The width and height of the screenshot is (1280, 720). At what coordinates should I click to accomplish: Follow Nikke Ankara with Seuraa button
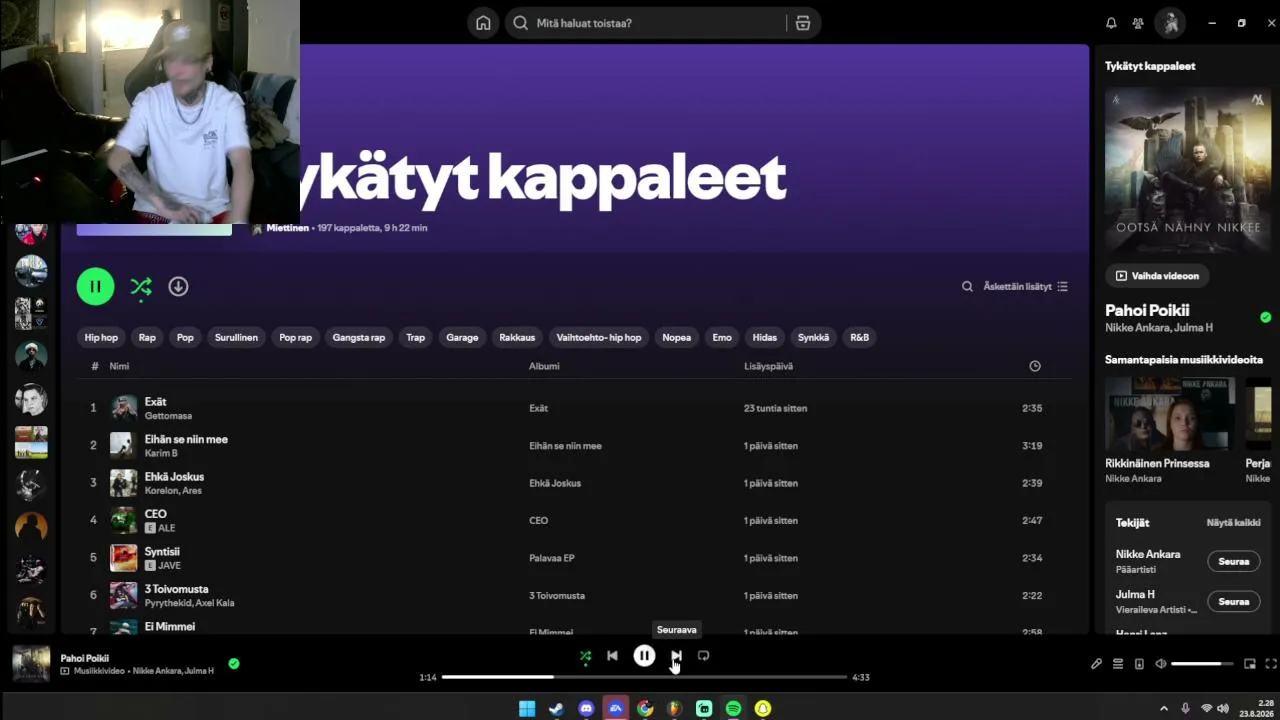1234,562
